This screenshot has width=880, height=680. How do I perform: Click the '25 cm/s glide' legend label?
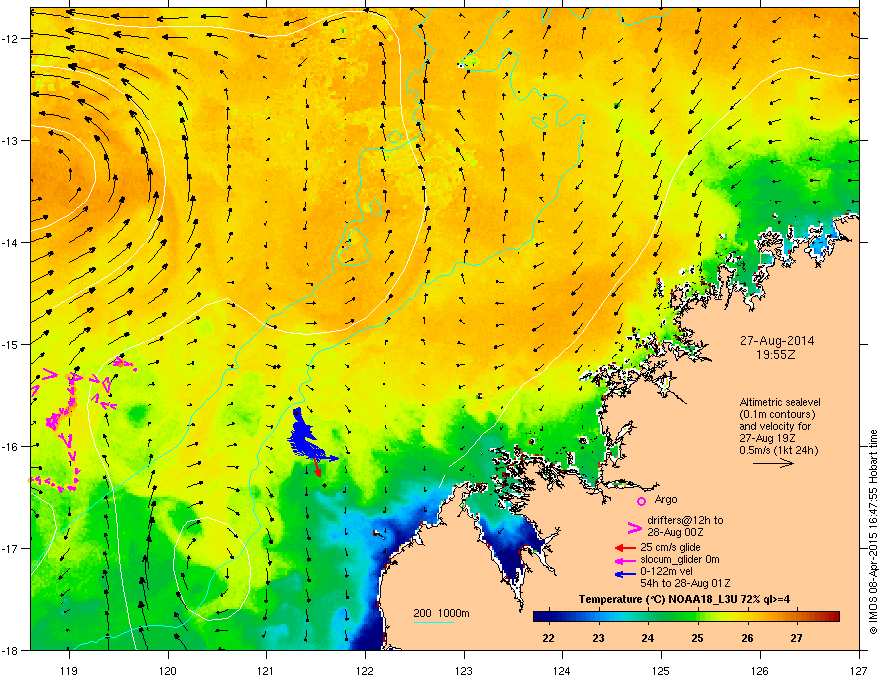670,547
